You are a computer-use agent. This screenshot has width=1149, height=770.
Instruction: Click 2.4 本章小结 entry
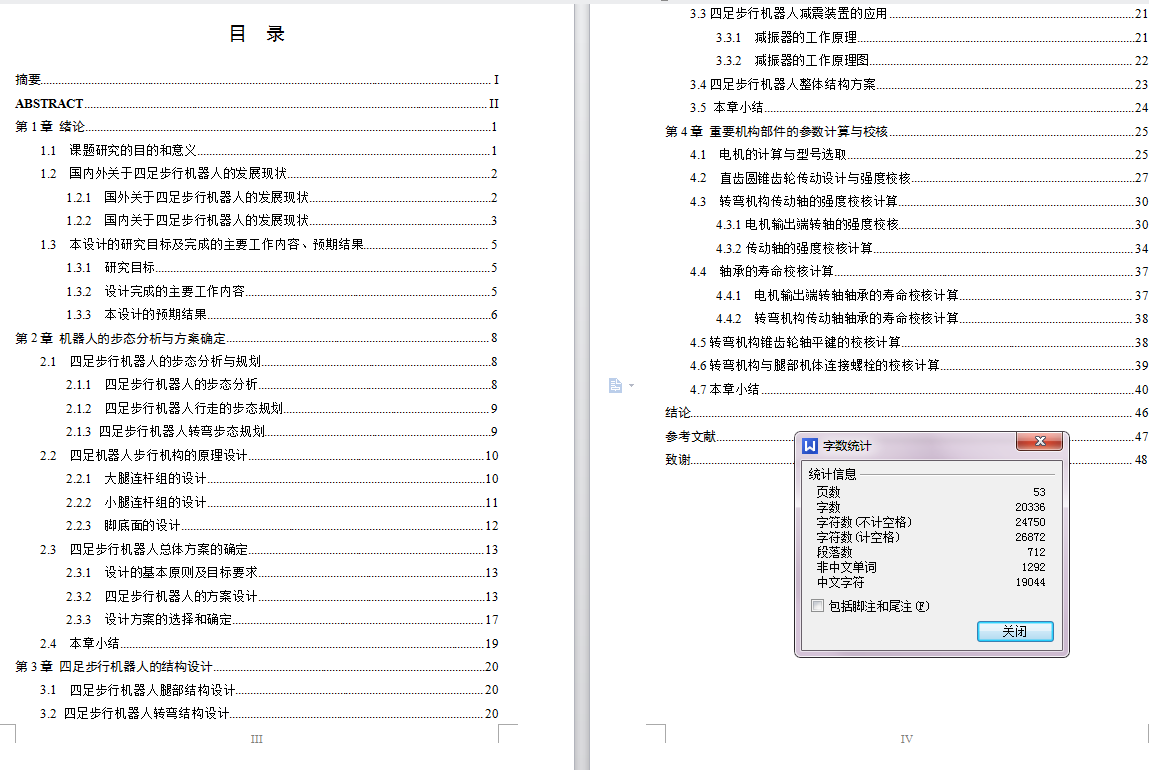click(269, 643)
